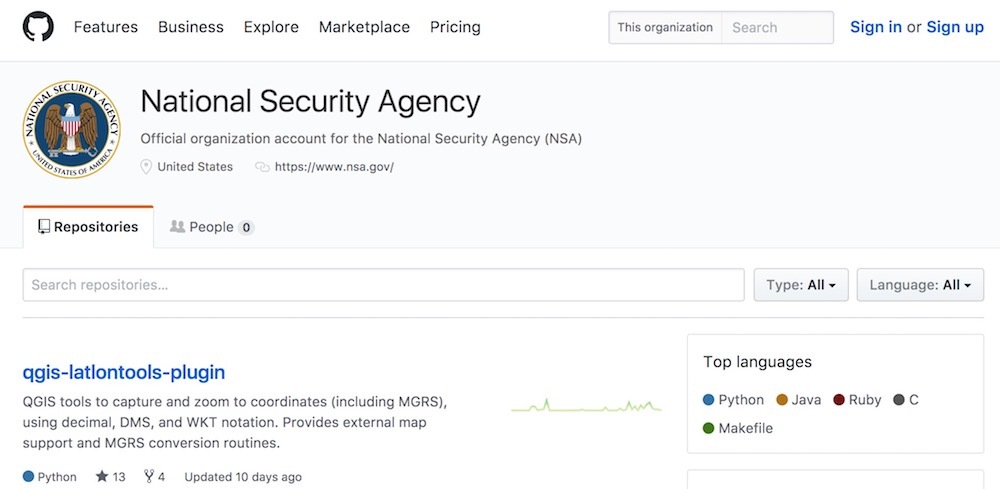Select the link chain icon beside nsa.gov

pos(262,167)
